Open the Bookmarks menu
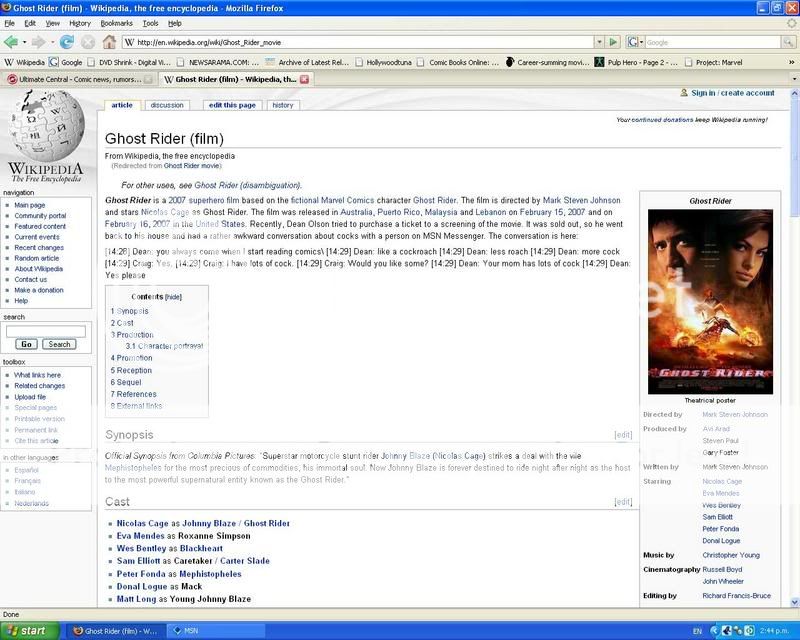Viewport: 800px width, 640px height. 116,23
